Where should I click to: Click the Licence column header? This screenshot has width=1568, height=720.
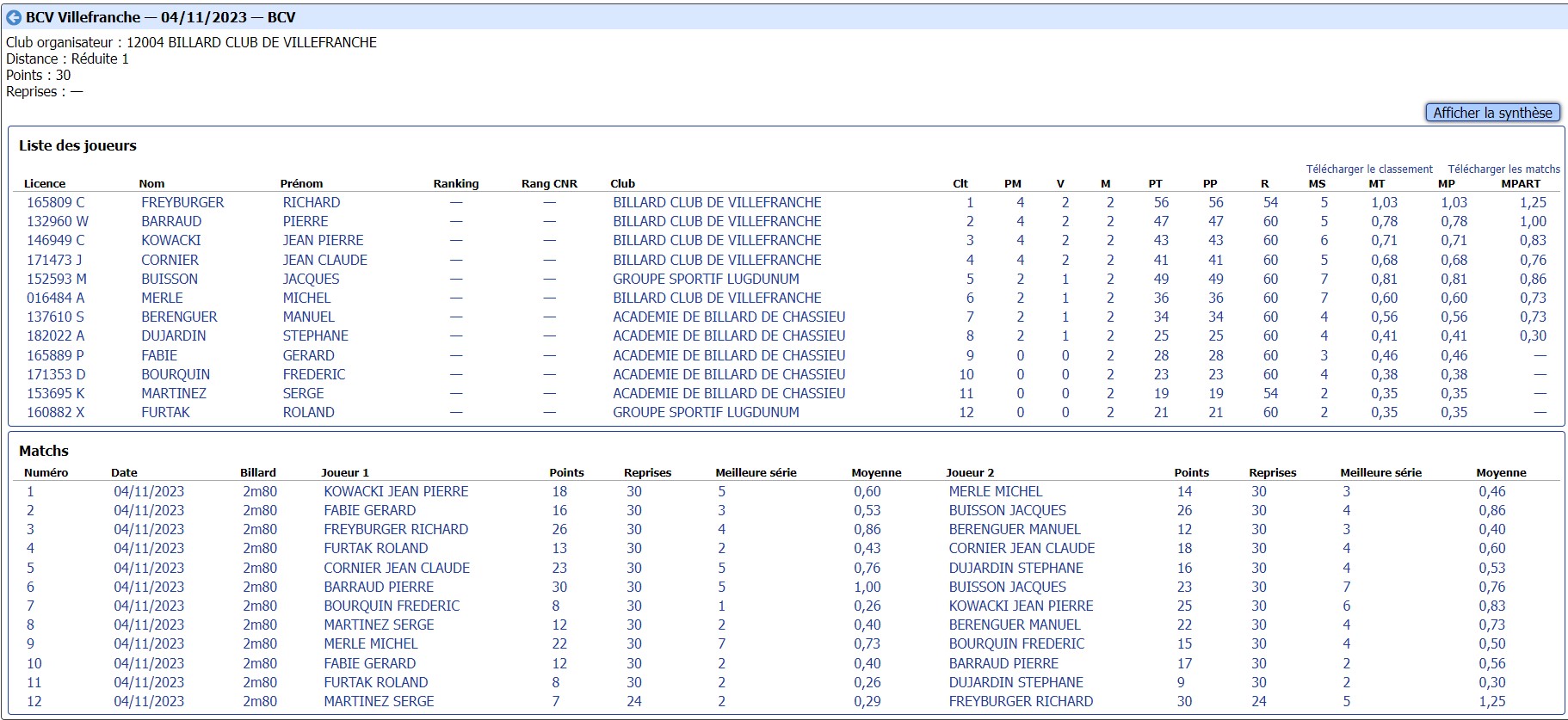pyautogui.click(x=45, y=183)
